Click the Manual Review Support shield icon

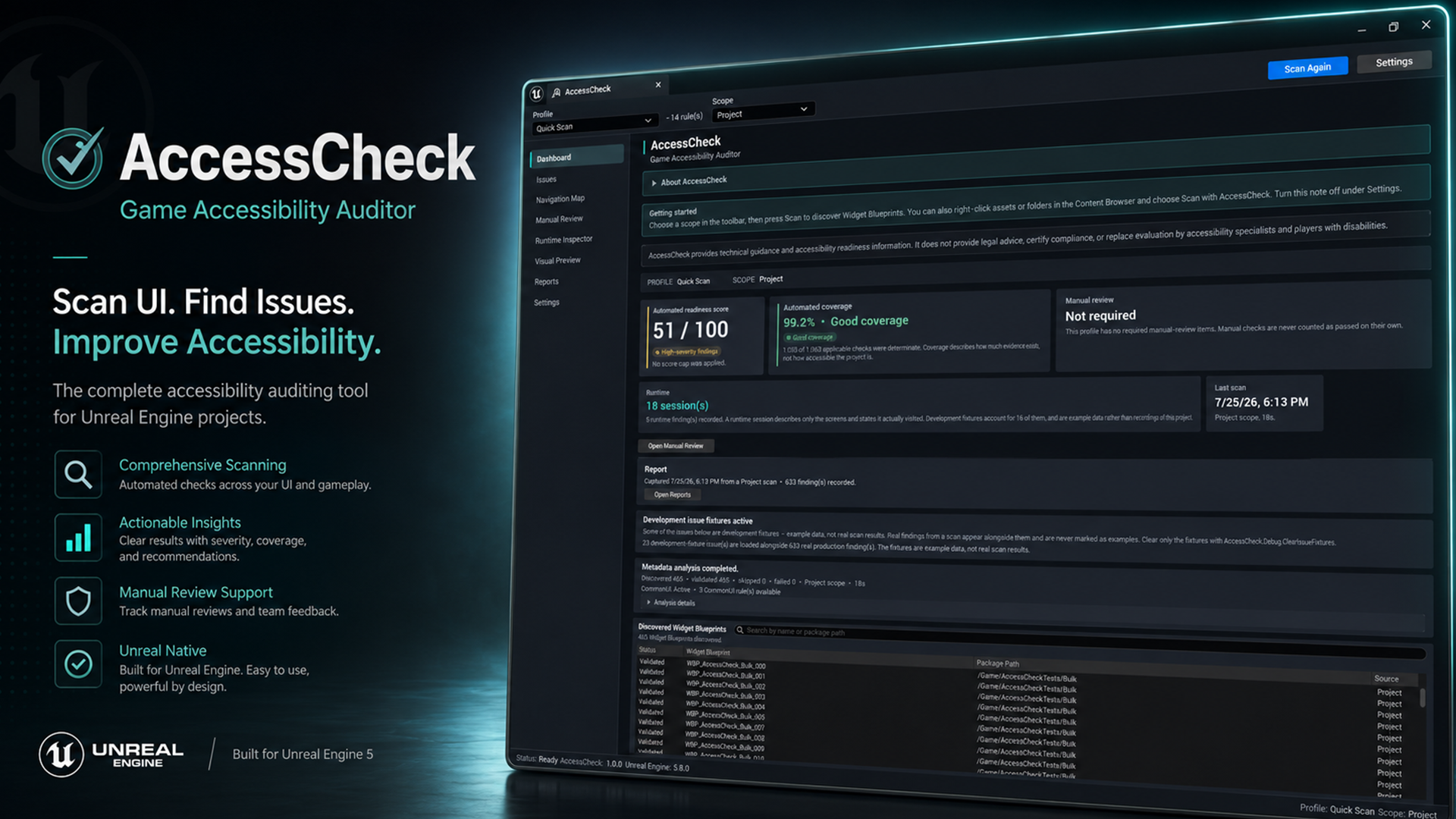[x=78, y=601]
